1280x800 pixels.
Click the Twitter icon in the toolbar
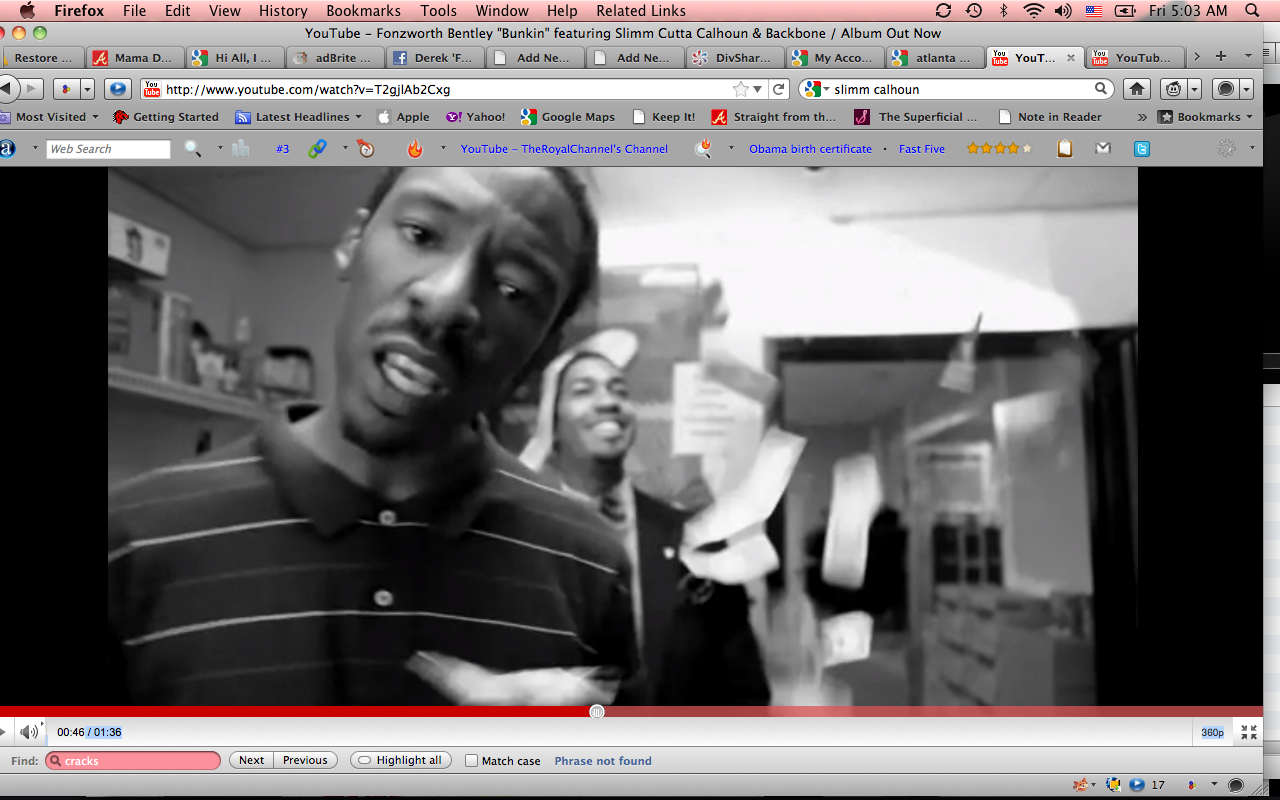click(x=1141, y=149)
